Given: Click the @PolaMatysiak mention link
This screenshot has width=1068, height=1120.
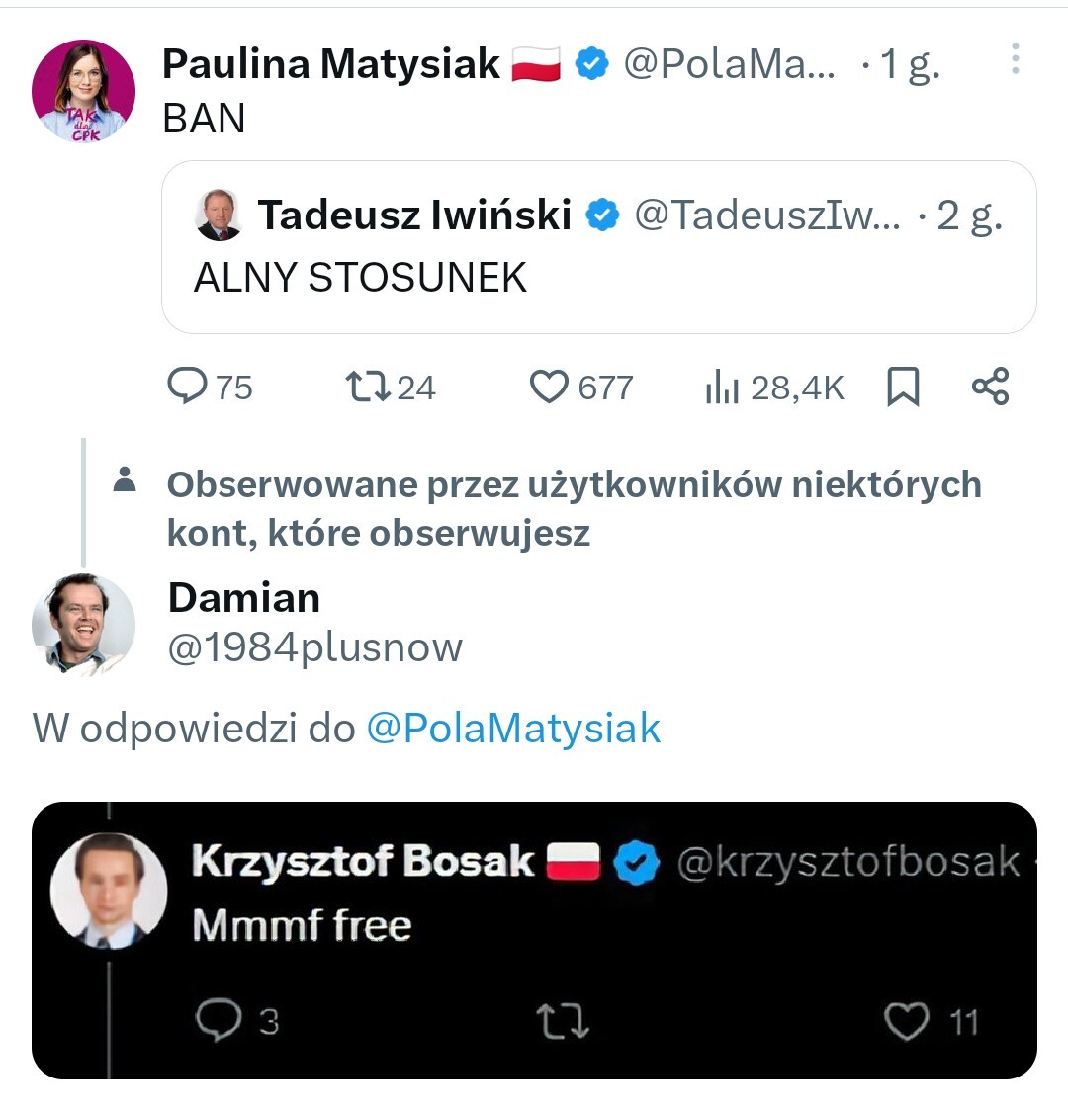Looking at the screenshot, I should 512,729.
